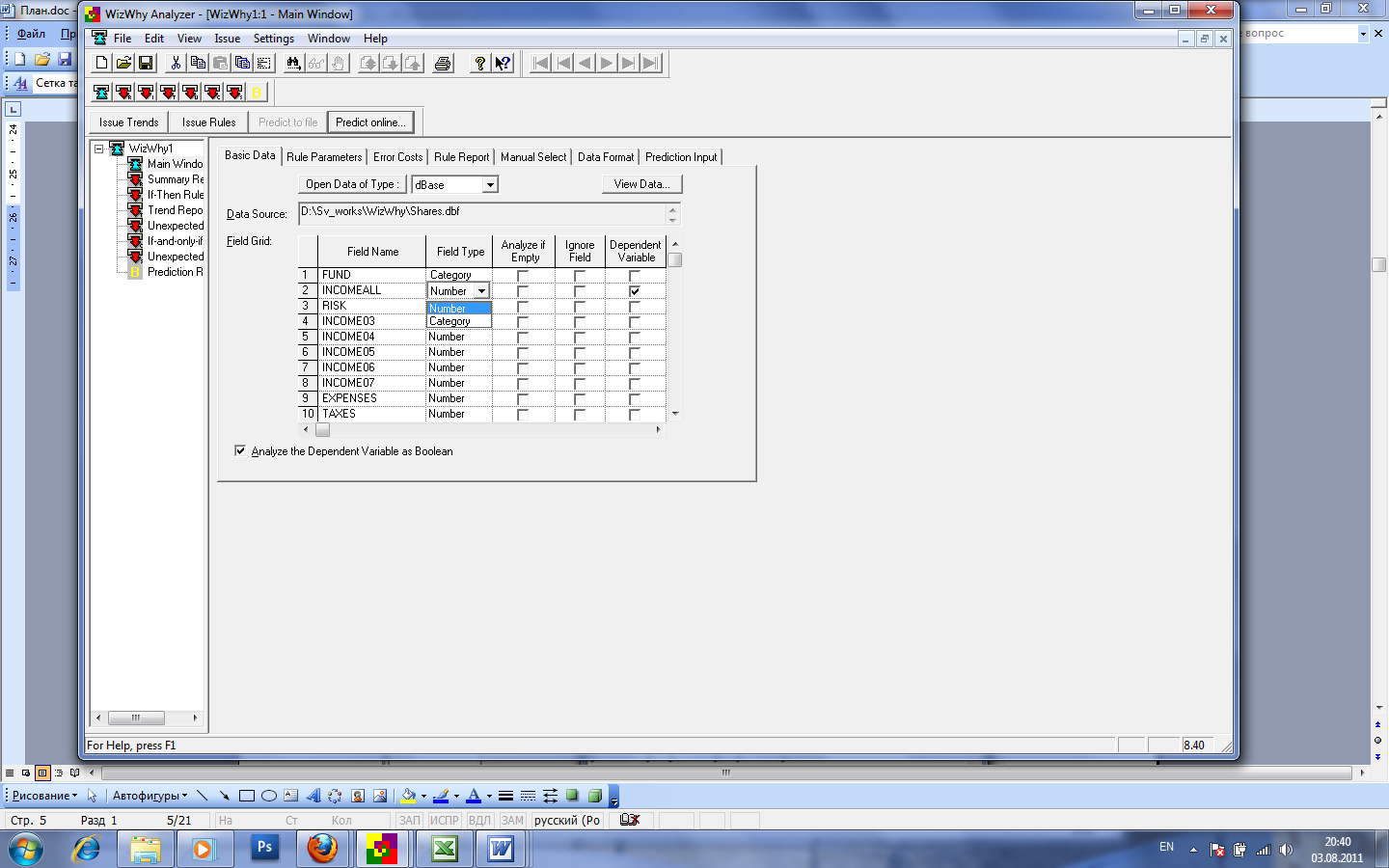The width and height of the screenshot is (1389, 868).
Task: Click the cyan Main Window report icon
Action: coord(101,92)
